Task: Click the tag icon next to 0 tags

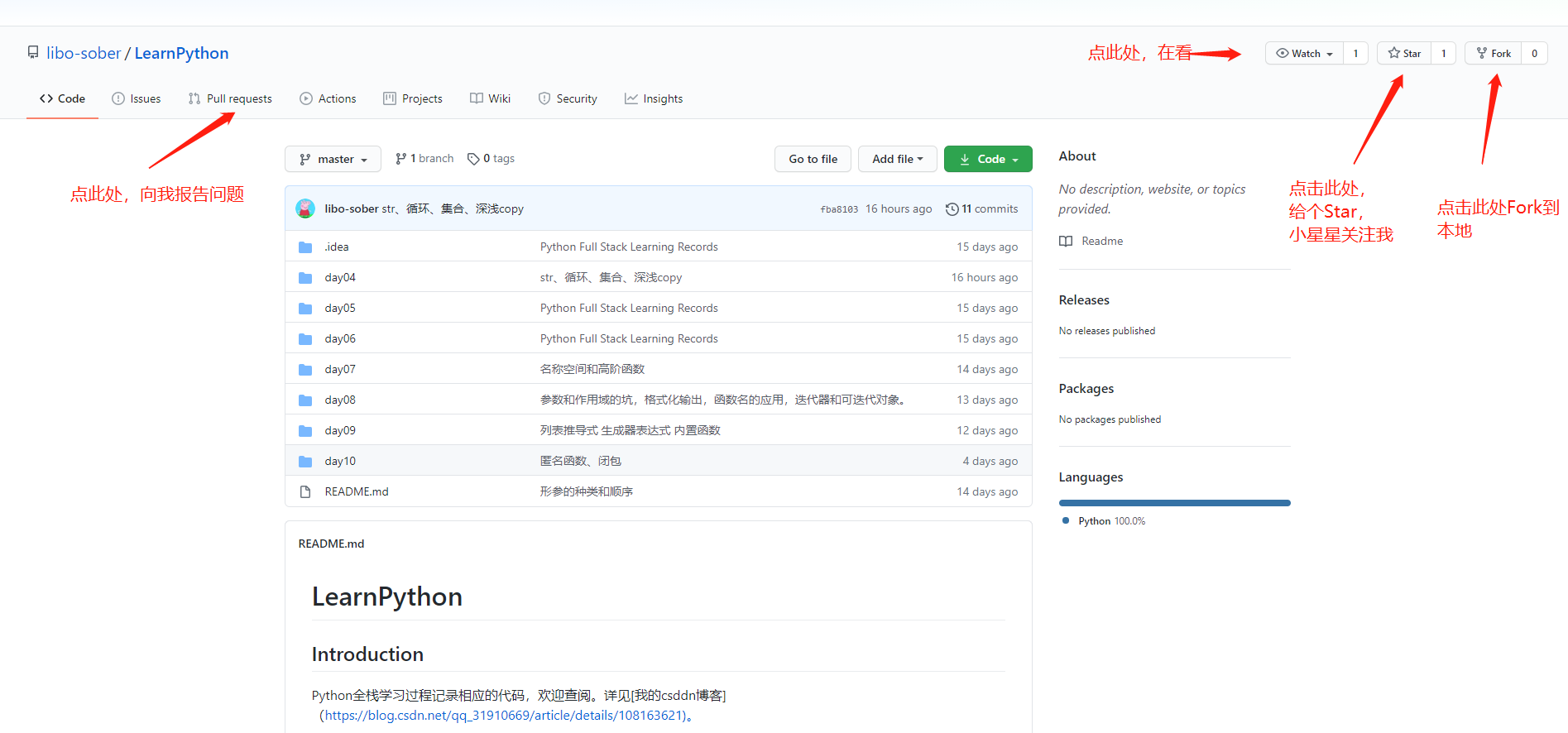Action: coord(473,159)
